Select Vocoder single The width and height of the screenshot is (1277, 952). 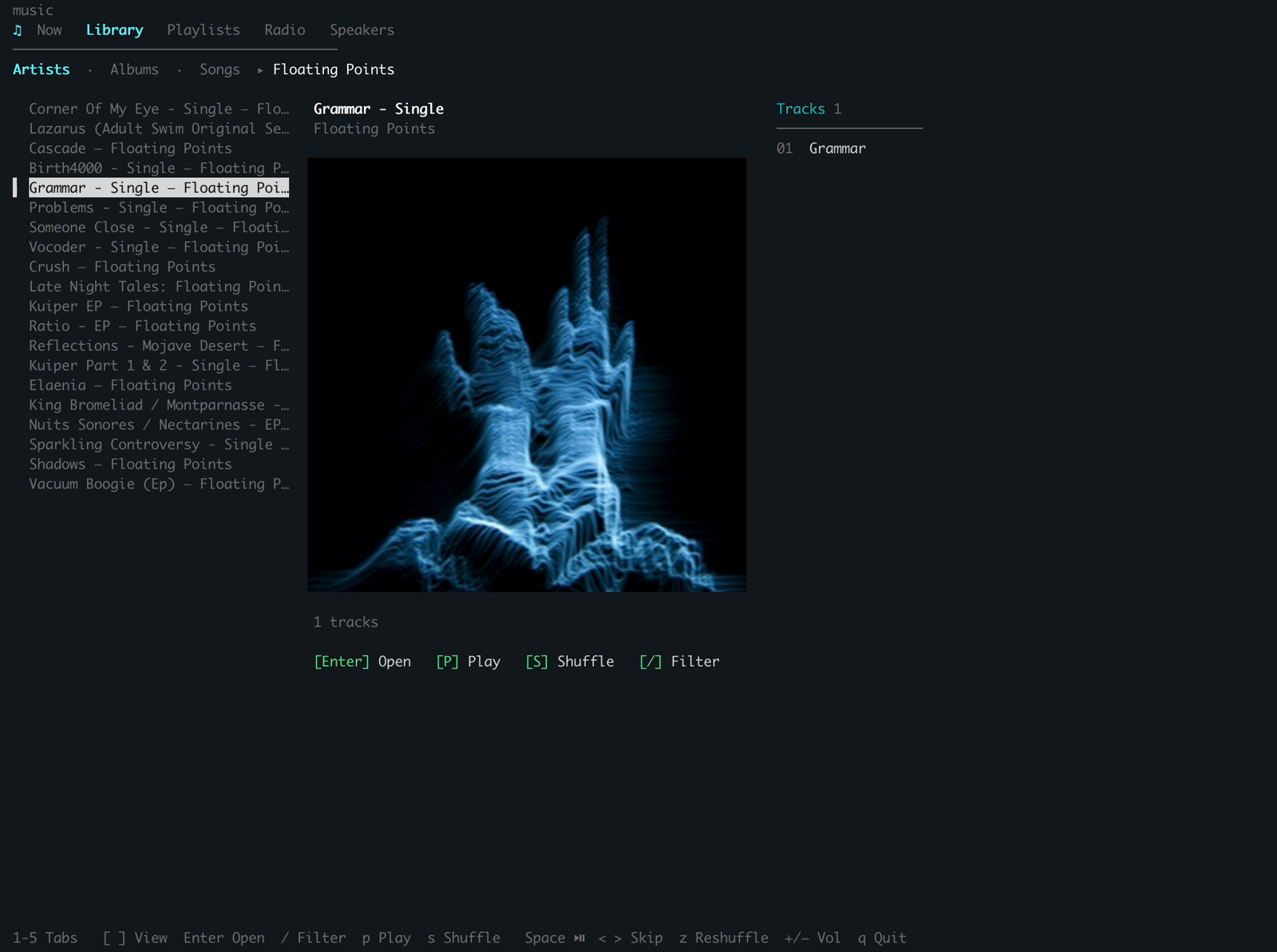[159, 247]
